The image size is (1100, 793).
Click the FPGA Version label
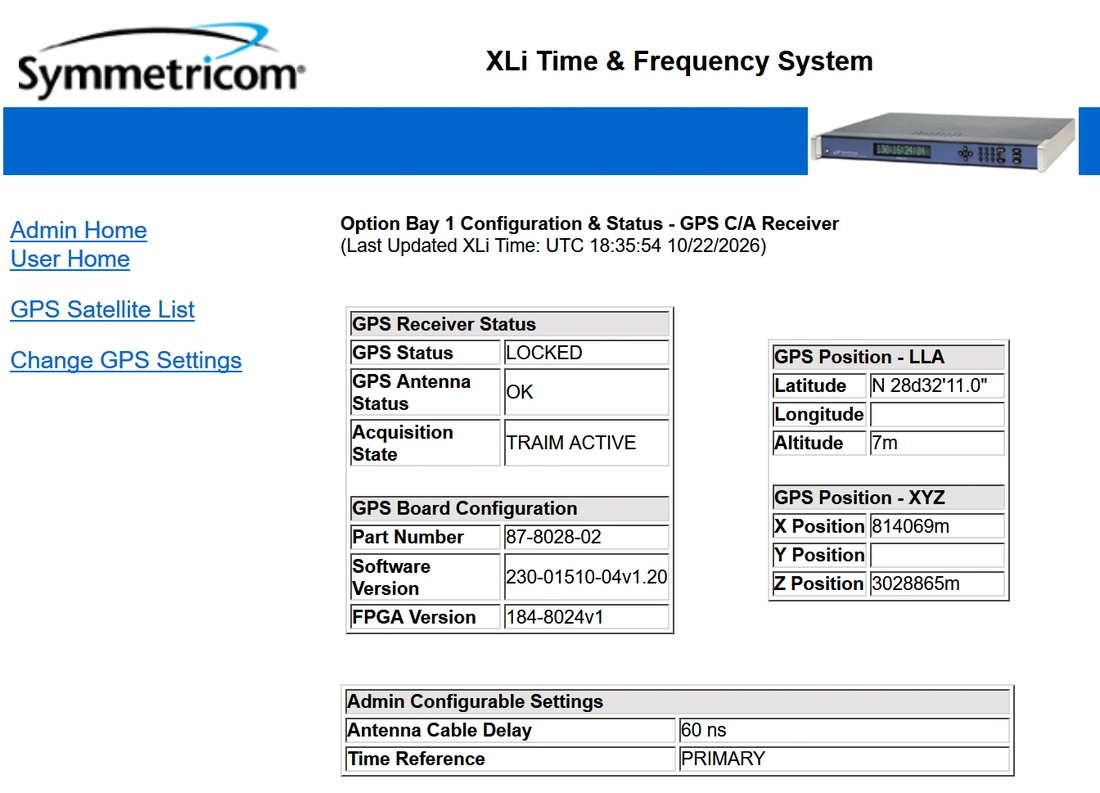[414, 617]
